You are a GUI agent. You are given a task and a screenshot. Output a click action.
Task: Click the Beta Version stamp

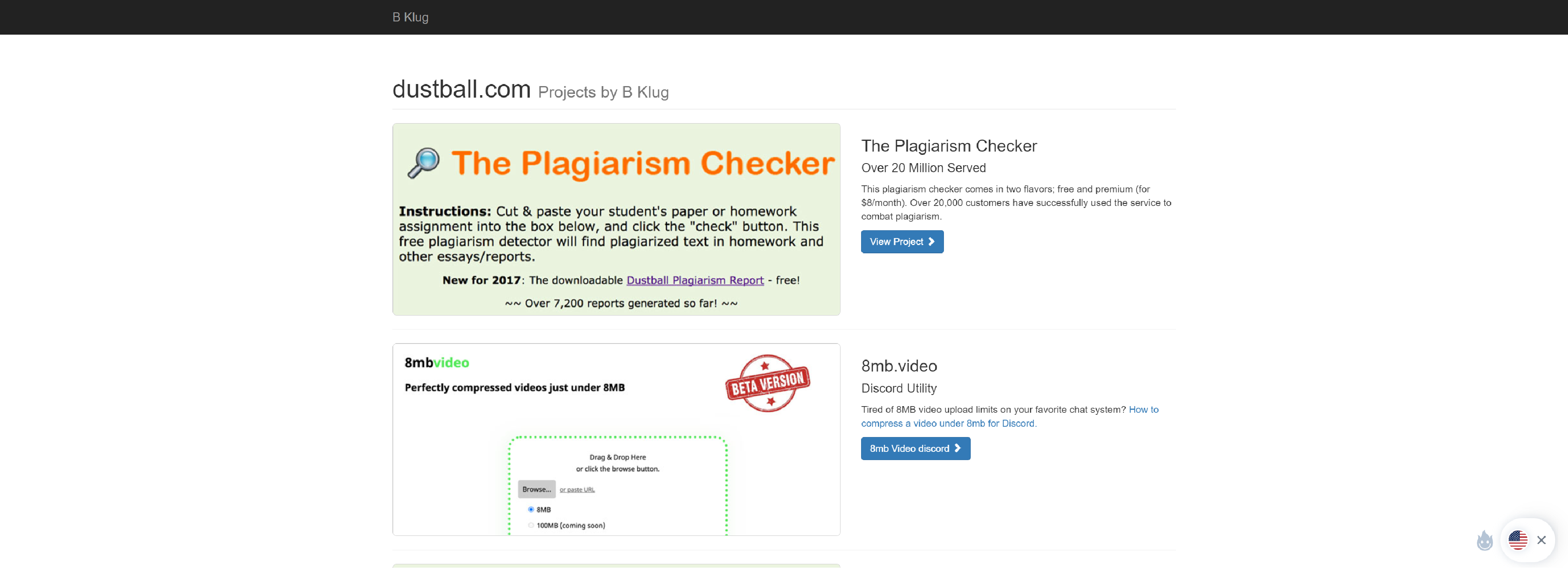767,383
